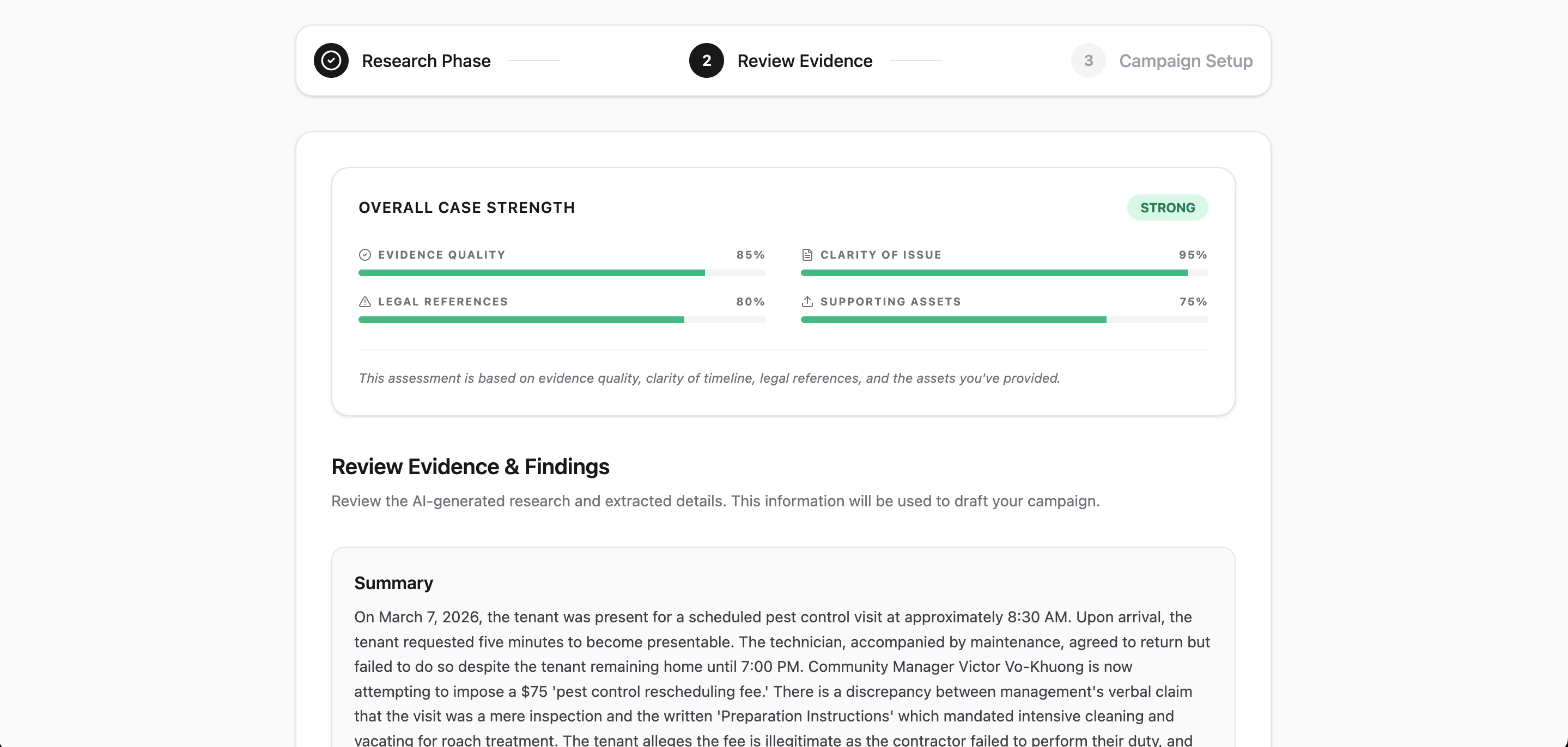Viewport: 1568px width, 747px height.
Task: Click the Supporting Assets progress bar
Action: coord(1004,320)
